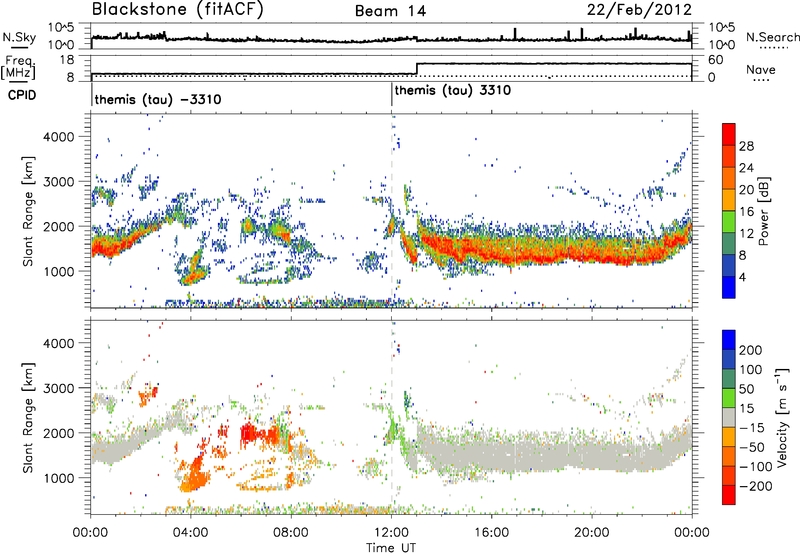The image size is (800, 554).
Task: Click the "Slant Range [km]" label of velocity panel
Action: (x=28, y=418)
